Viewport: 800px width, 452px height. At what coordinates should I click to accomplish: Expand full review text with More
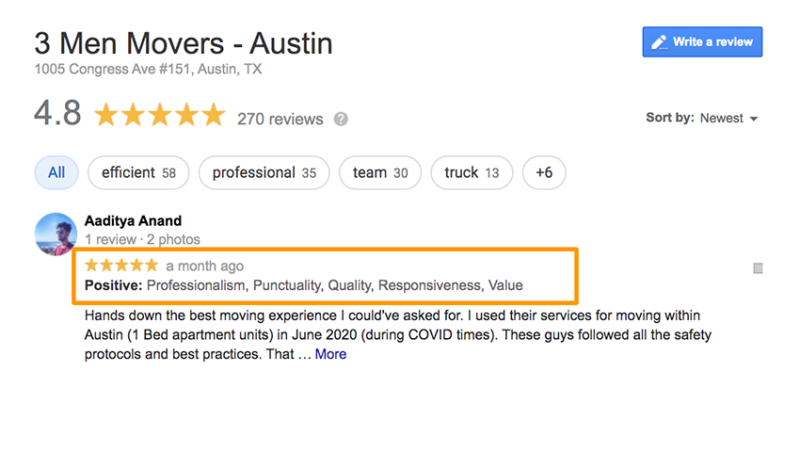pos(331,354)
